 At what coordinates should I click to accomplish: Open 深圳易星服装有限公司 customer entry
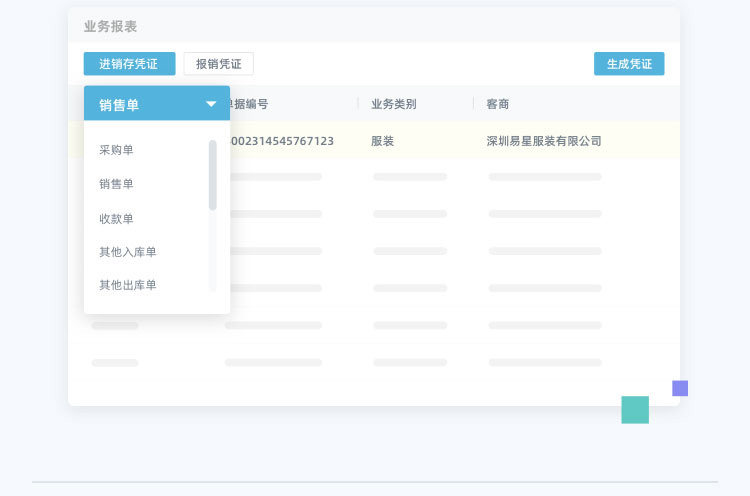[544, 141]
